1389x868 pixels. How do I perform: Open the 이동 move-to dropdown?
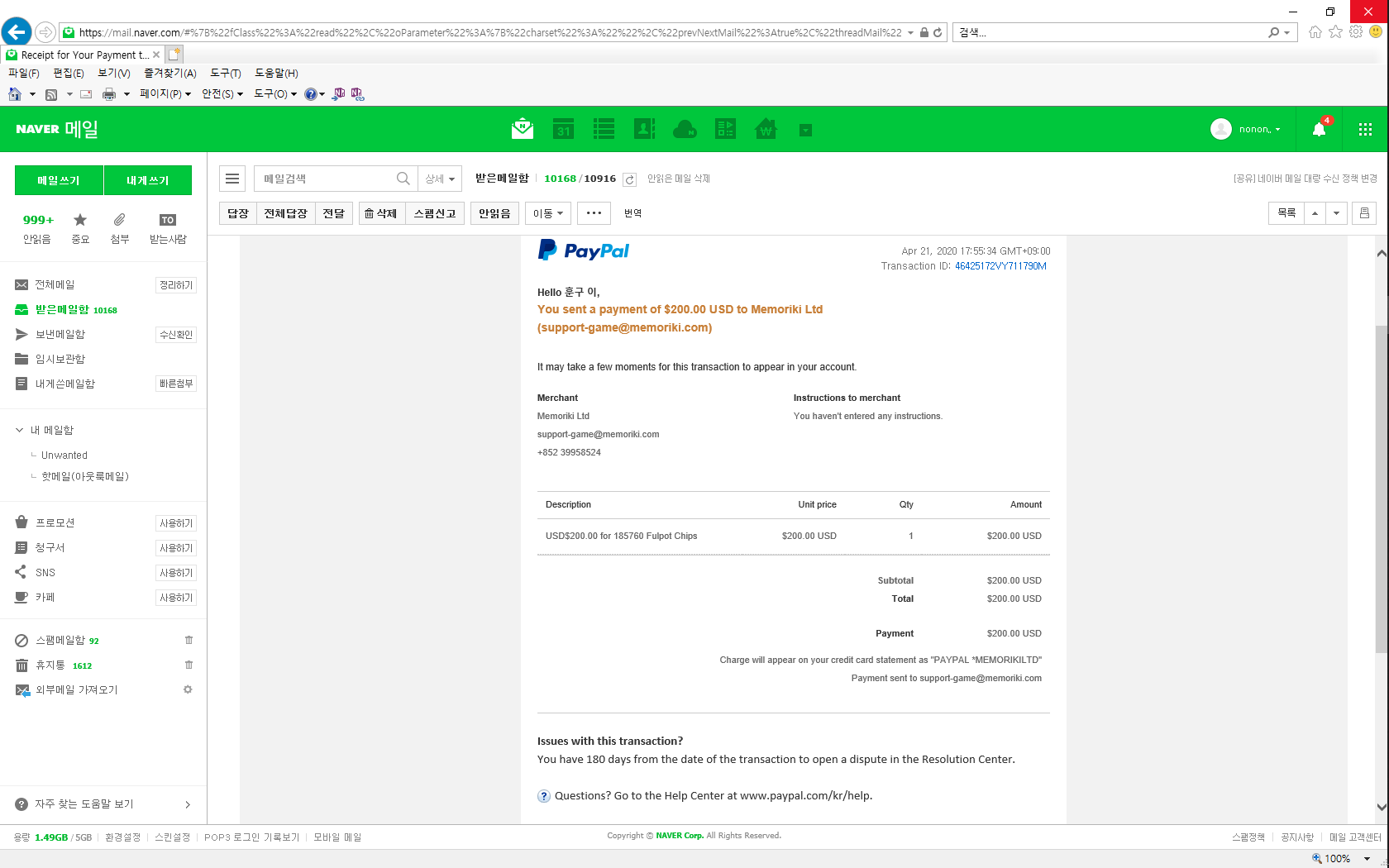(x=548, y=213)
